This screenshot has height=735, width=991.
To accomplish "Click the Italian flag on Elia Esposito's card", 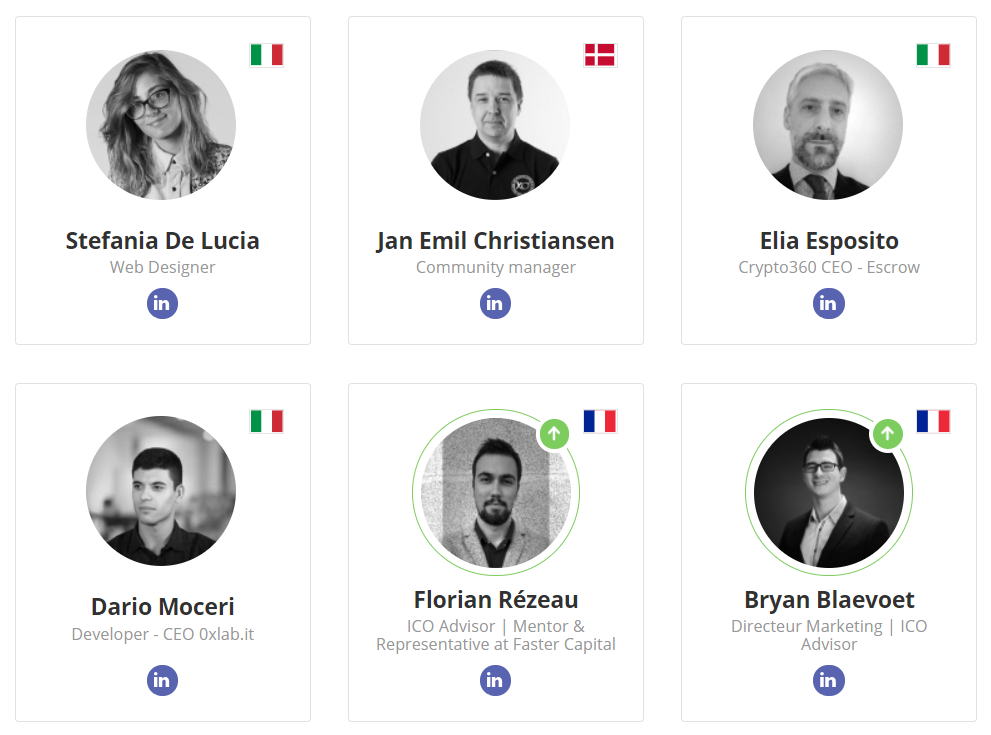I will pos(933,55).
